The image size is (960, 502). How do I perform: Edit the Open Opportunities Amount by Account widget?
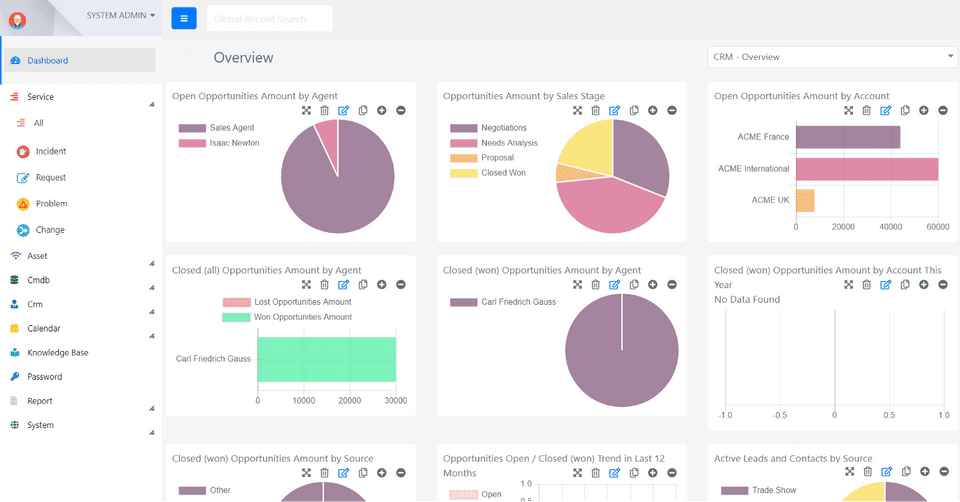[885, 110]
